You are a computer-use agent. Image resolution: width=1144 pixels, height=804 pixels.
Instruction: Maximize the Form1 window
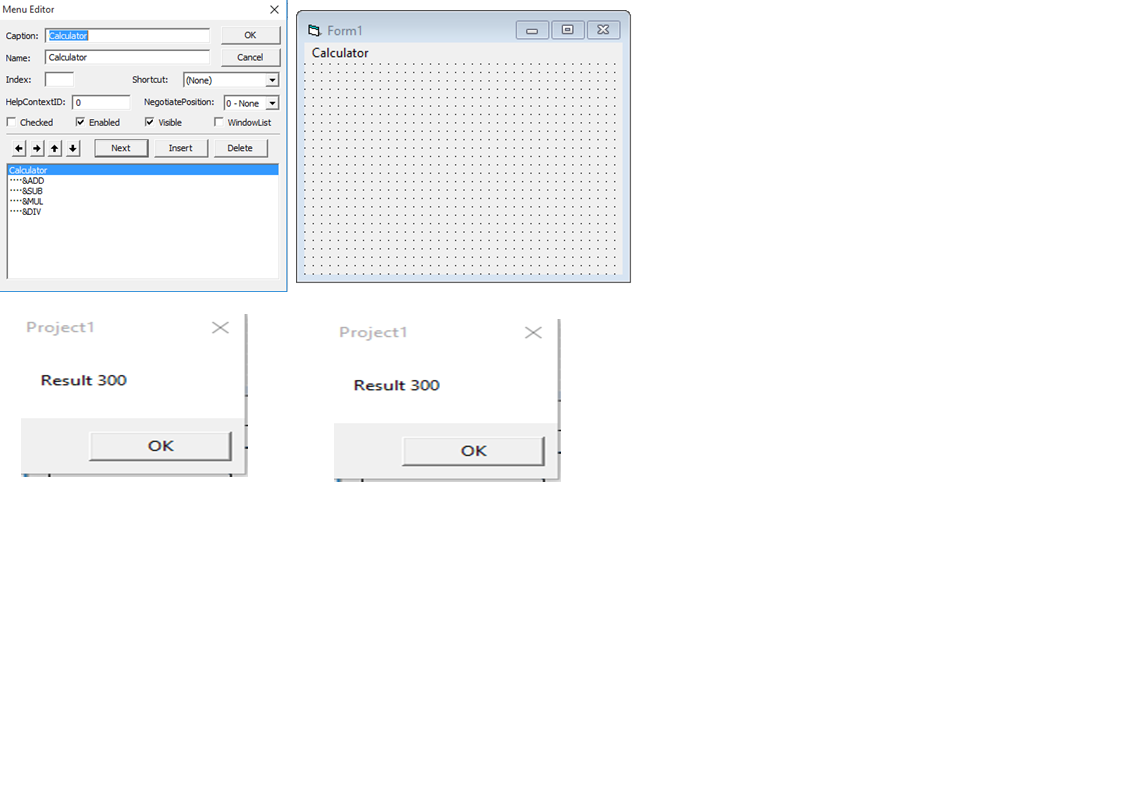click(568, 30)
